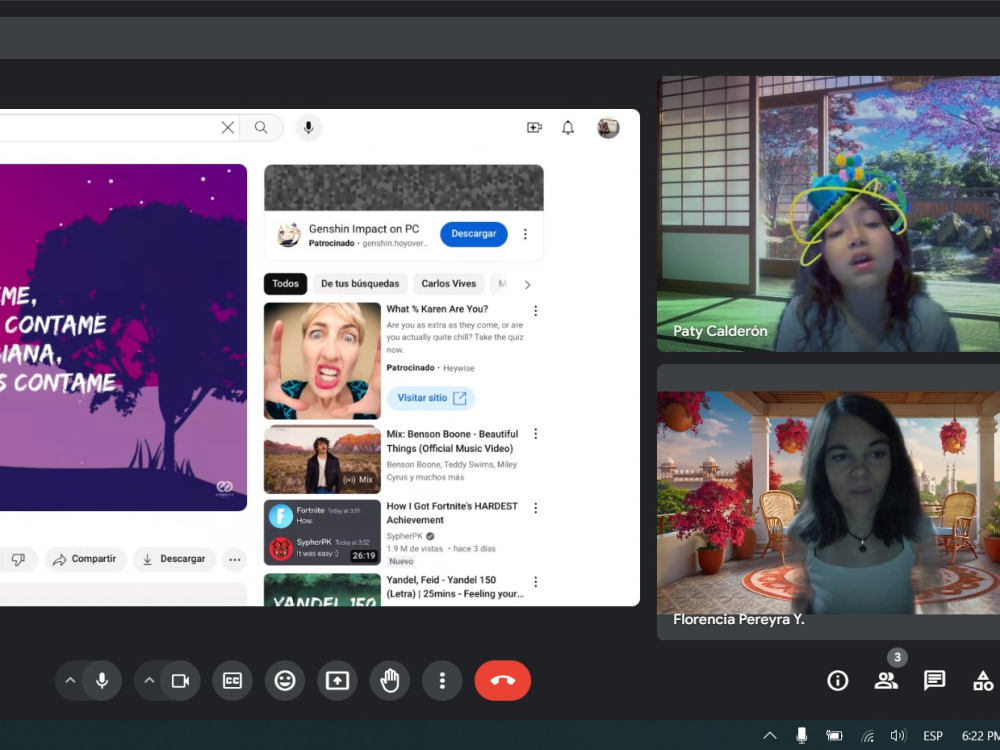Screen dimensions: 1000x750
Task: Clear the YouTube search box with X
Action: [x=228, y=128]
